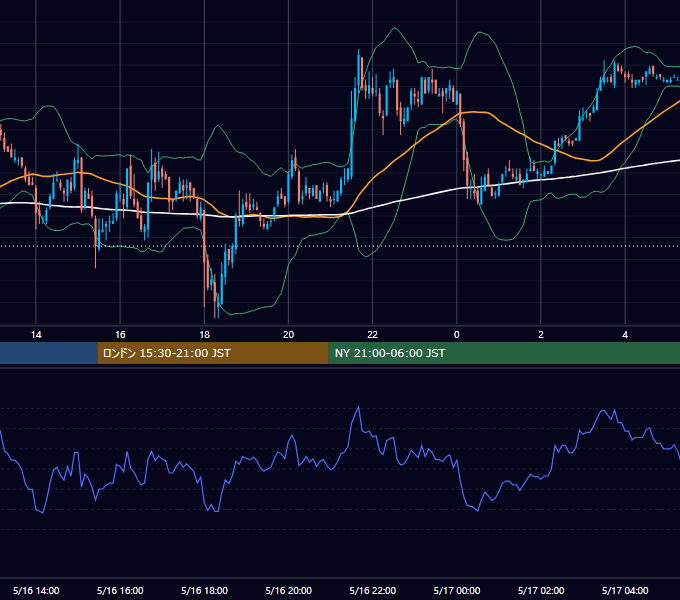Click the '5/16 16:00' date label
Viewport: 680px width, 600px height.
[x=120, y=590]
